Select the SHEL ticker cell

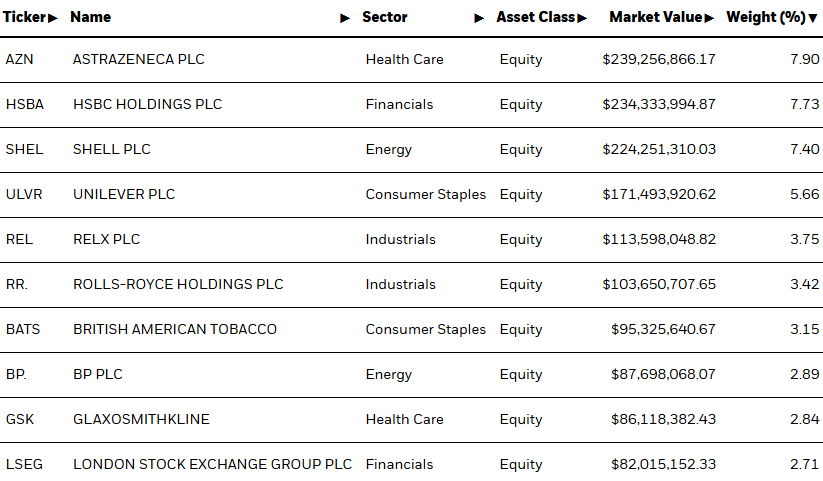[x=25, y=149]
